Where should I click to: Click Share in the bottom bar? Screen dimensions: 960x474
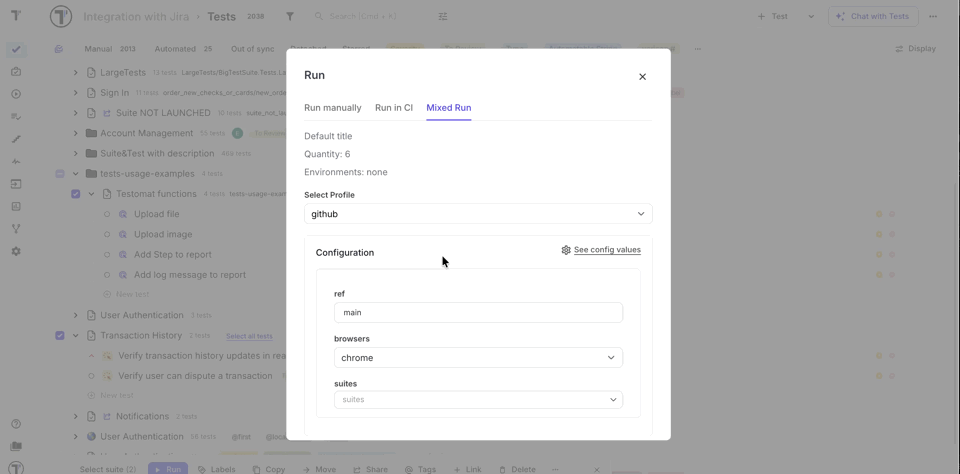370,469
